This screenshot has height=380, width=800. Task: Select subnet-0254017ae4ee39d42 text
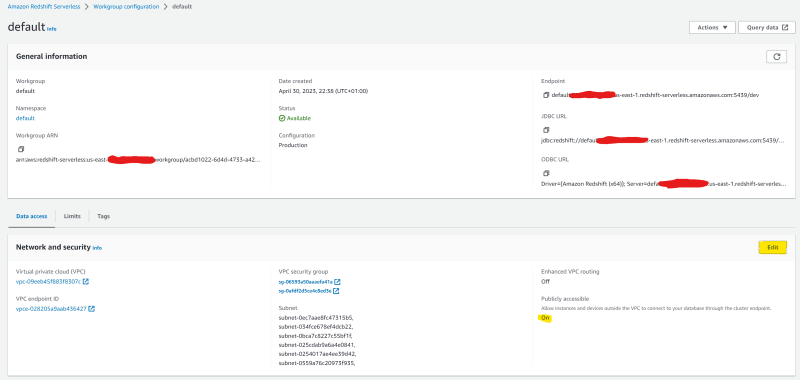pyautogui.click(x=317, y=353)
